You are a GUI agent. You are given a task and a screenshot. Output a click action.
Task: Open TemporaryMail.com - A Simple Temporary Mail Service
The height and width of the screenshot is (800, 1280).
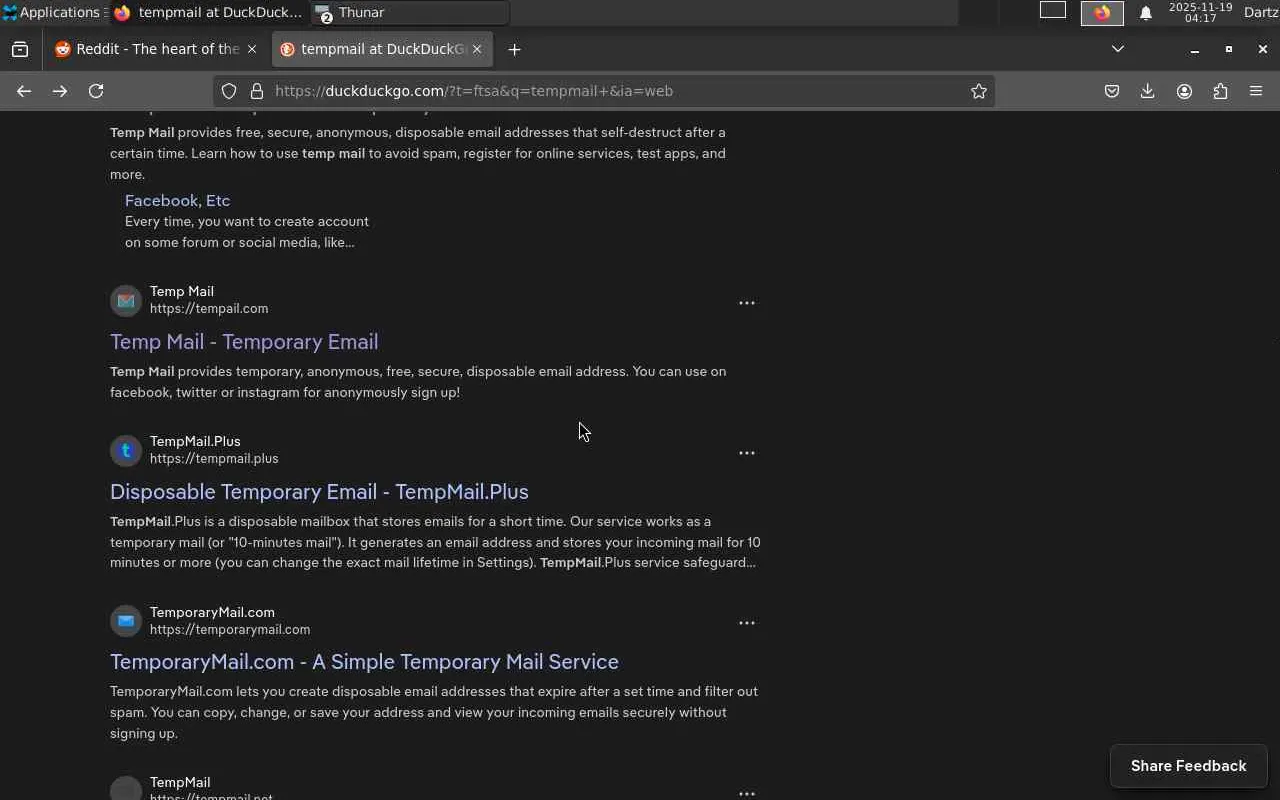[364, 662]
